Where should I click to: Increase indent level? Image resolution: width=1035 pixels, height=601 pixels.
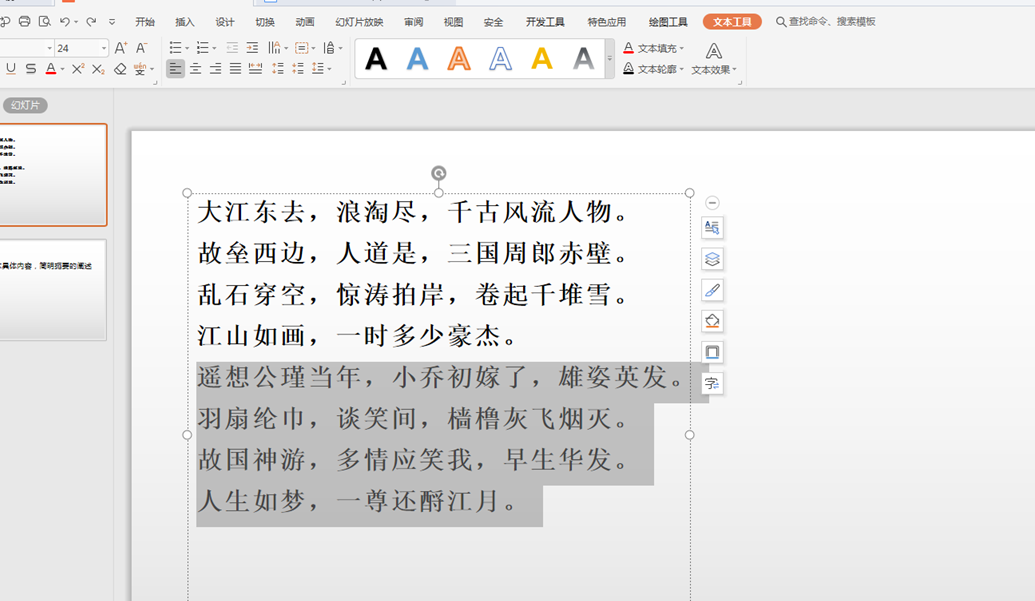252,47
